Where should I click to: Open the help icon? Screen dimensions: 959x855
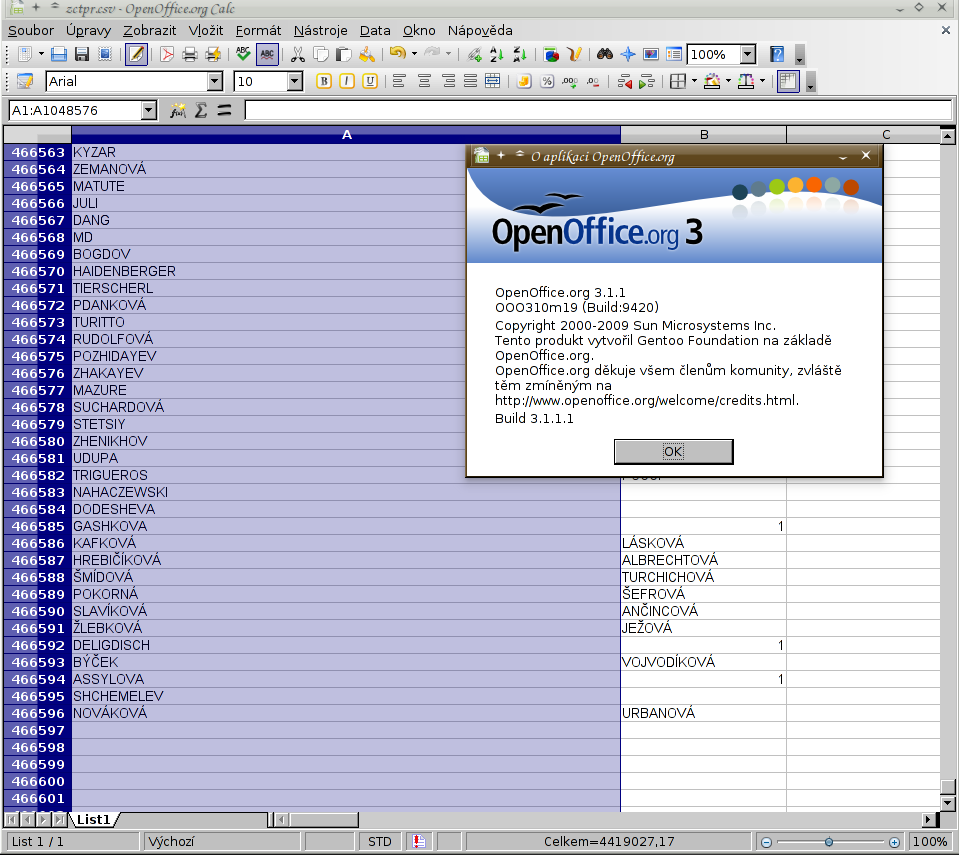point(777,54)
